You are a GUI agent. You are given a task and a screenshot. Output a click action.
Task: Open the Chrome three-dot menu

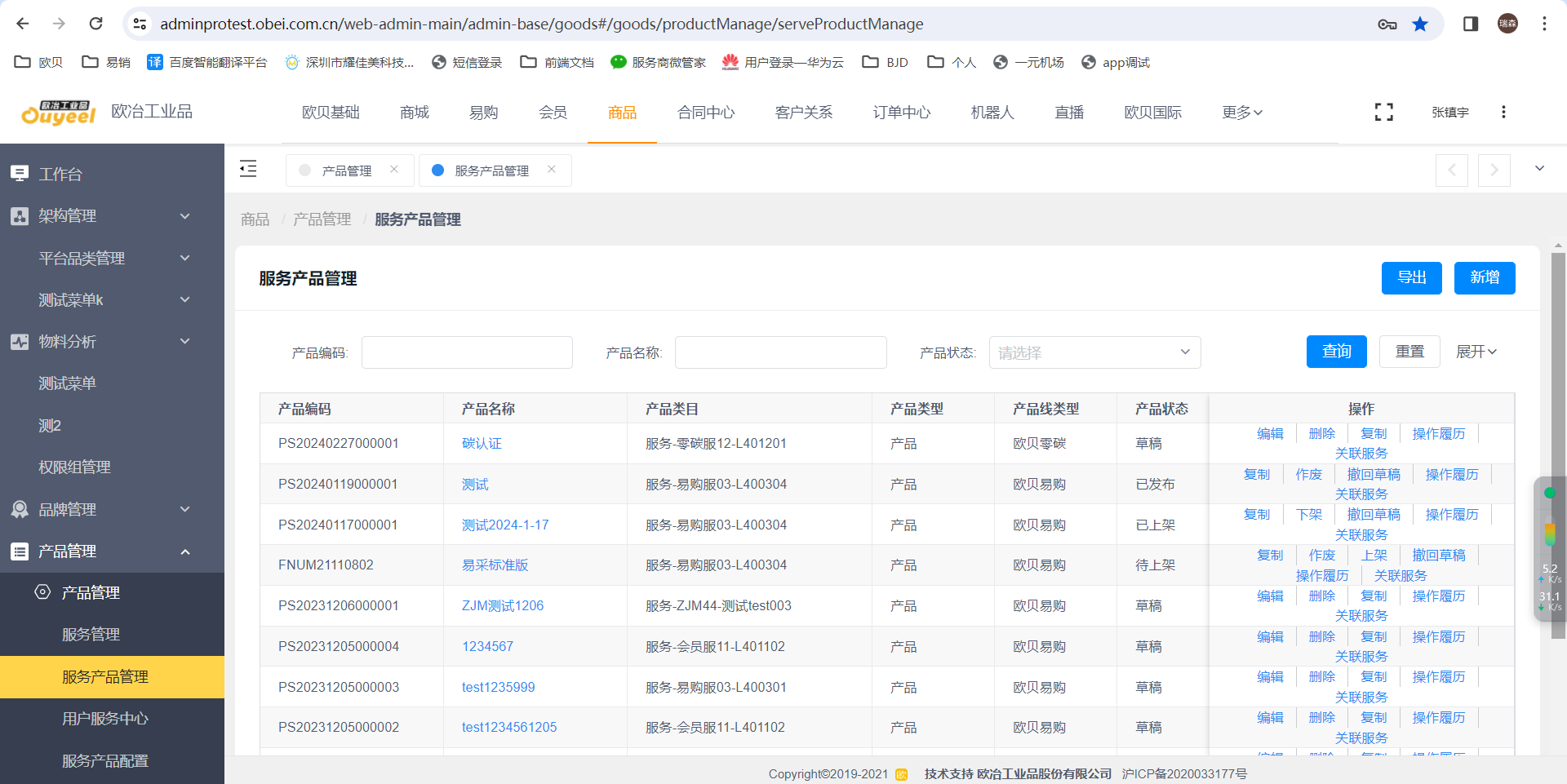coord(1544,24)
